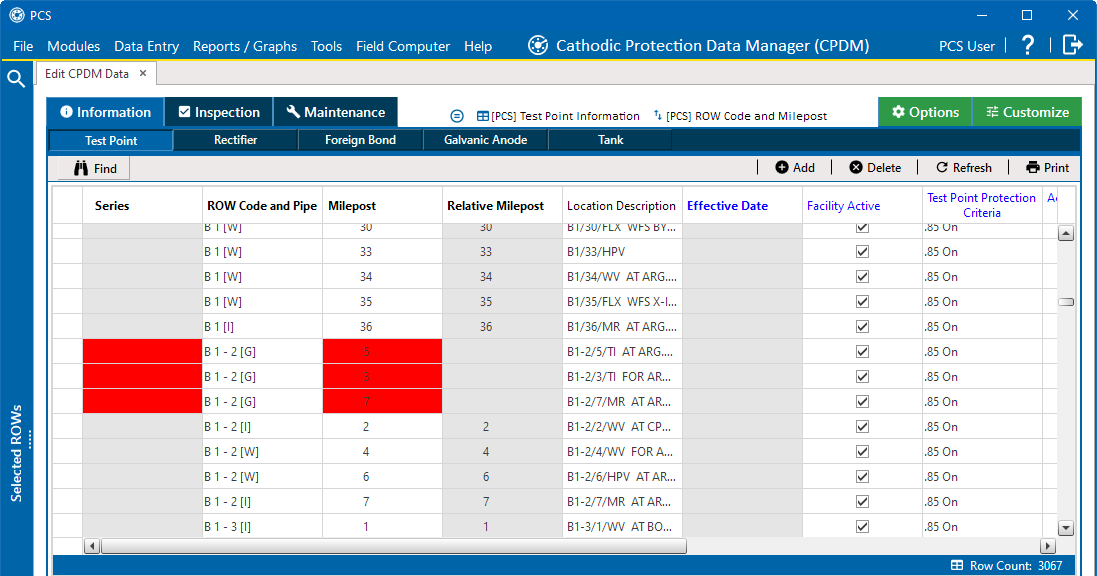Toggle Facility Active for B1-2/5/TI row
Image resolution: width=1097 pixels, height=576 pixels.
(x=862, y=352)
